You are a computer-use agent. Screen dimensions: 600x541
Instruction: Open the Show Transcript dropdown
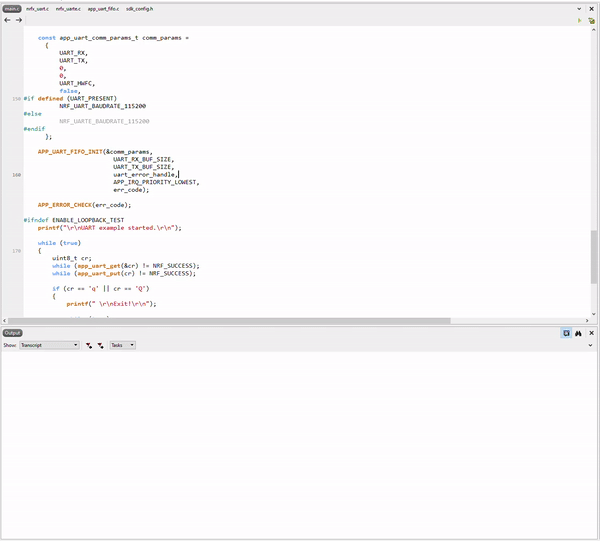[x=49, y=345]
